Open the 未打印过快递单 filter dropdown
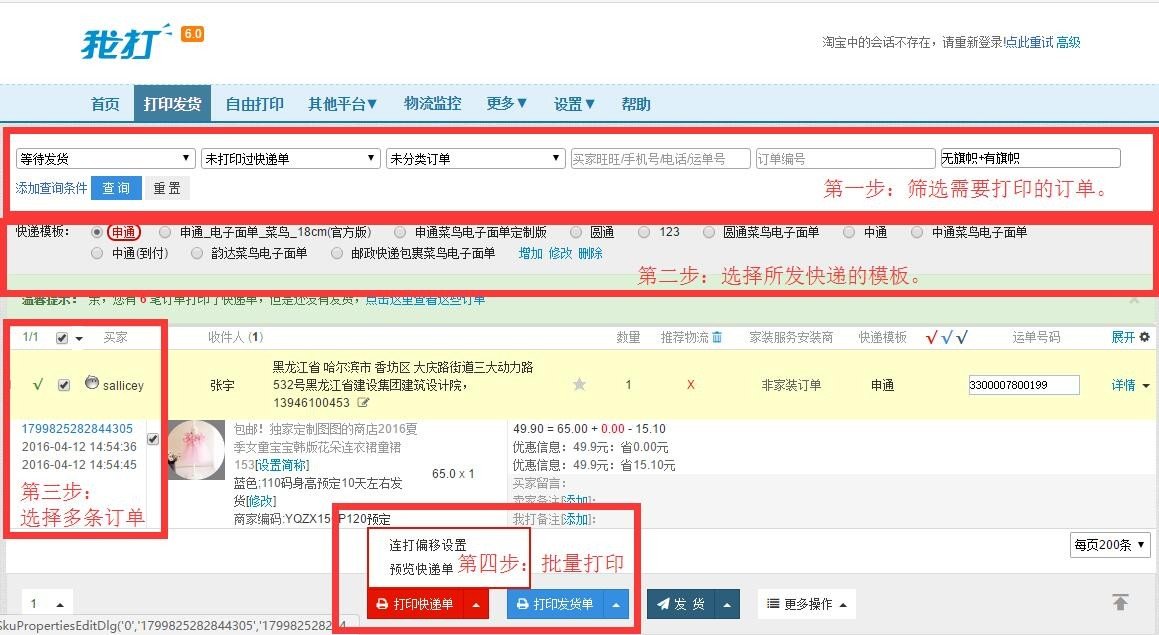 pyautogui.click(x=290, y=157)
